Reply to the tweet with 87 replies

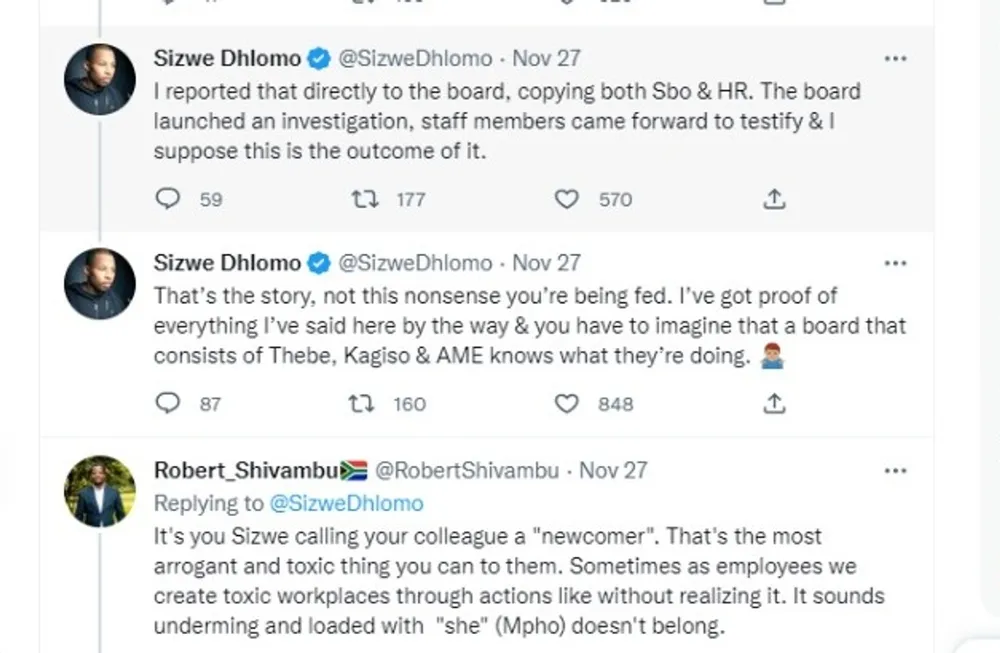point(168,403)
